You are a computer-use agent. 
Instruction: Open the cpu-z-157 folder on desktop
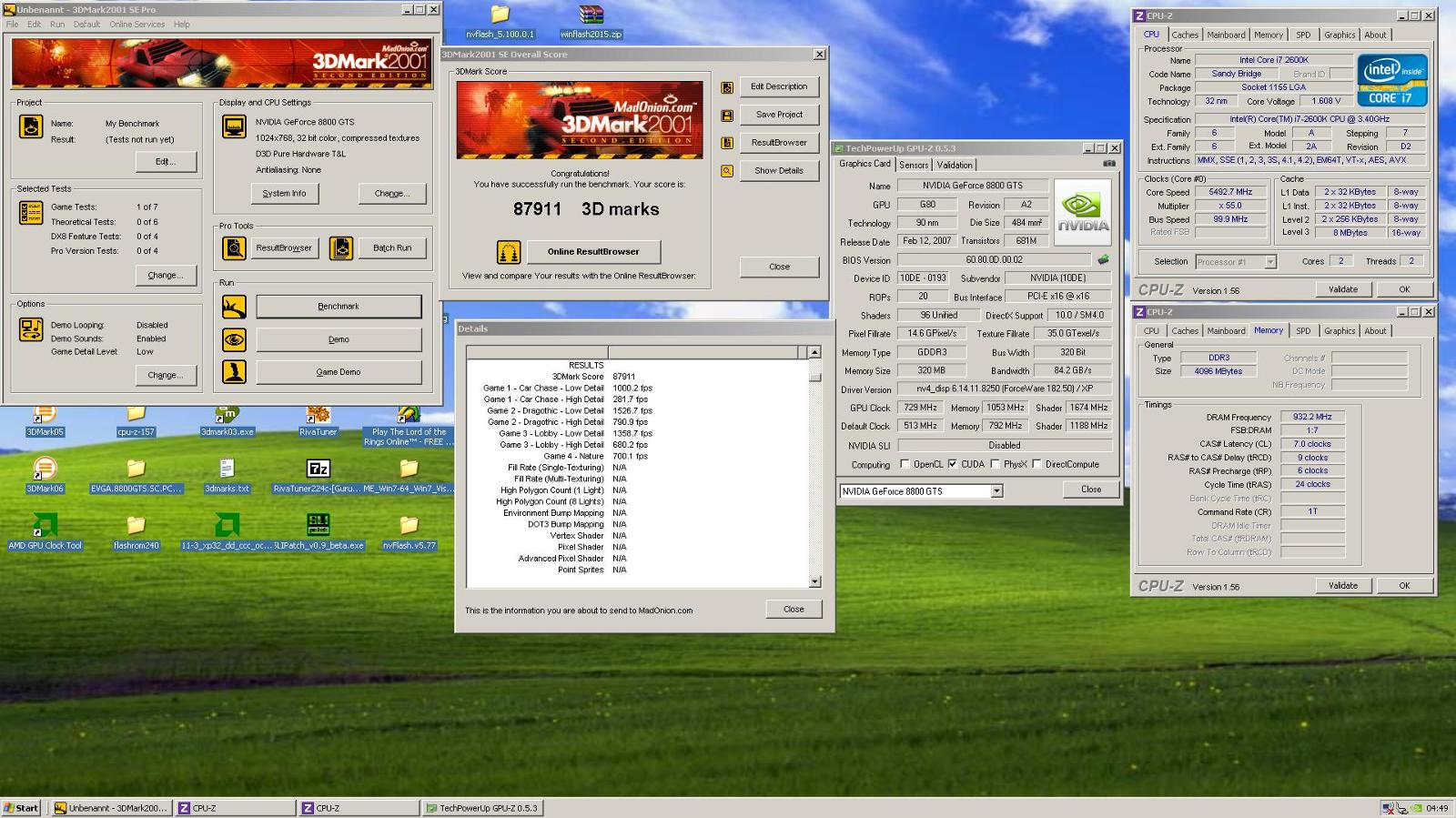coord(136,420)
